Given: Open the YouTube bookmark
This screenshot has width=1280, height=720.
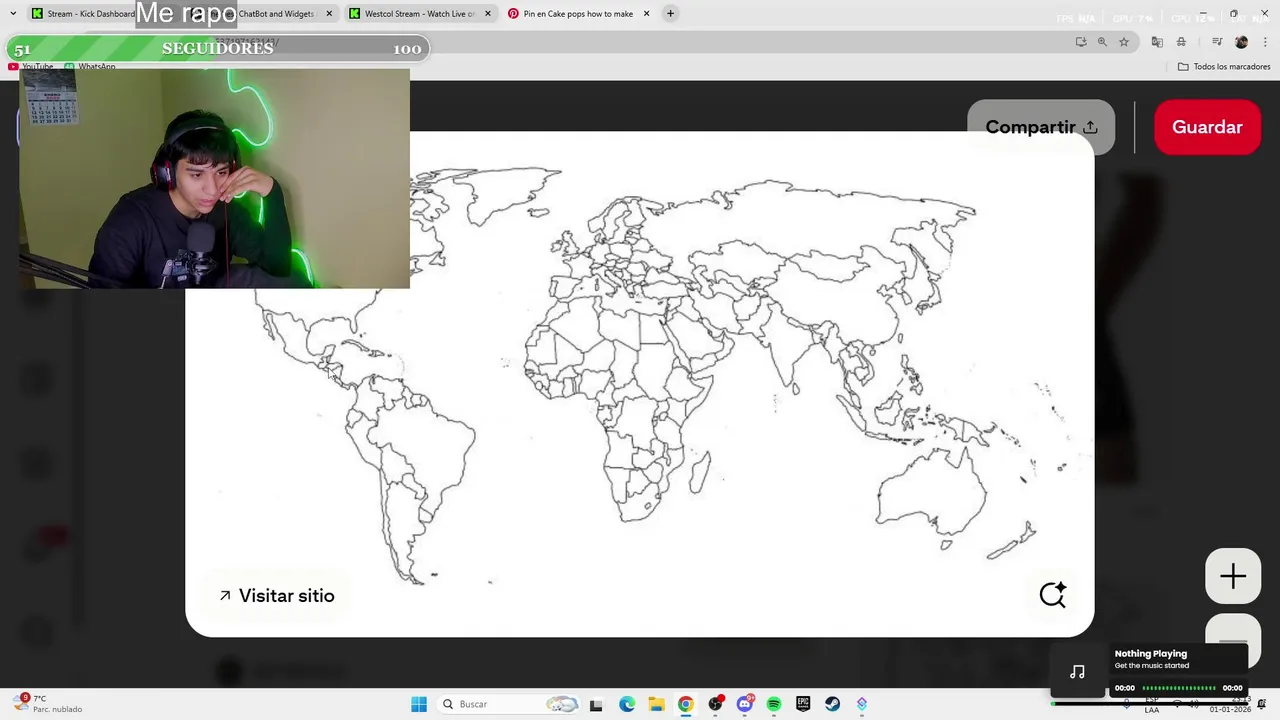Looking at the screenshot, I should (30, 67).
